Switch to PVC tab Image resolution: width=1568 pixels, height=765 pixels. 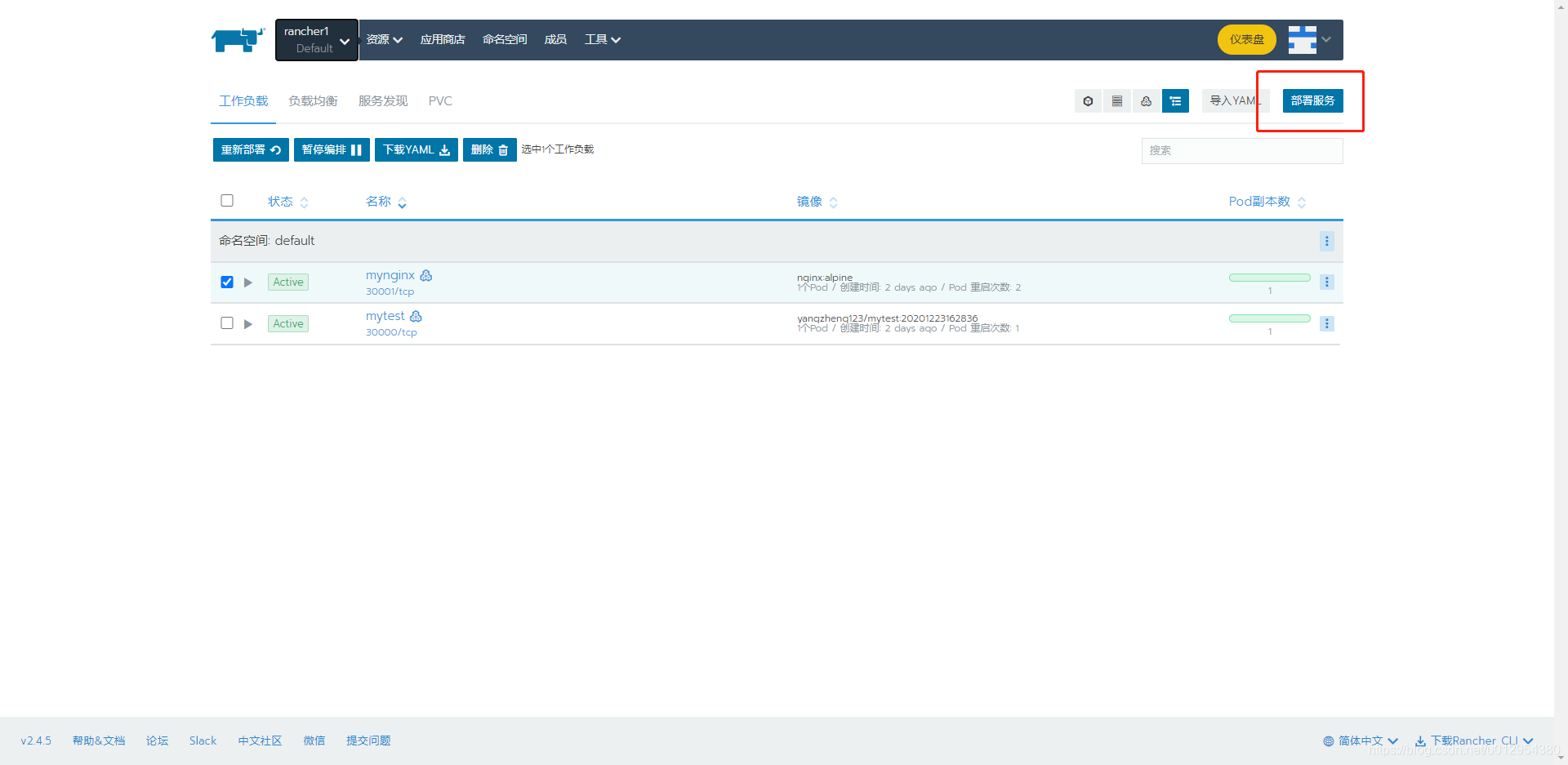pyautogui.click(x=440, y=101)
